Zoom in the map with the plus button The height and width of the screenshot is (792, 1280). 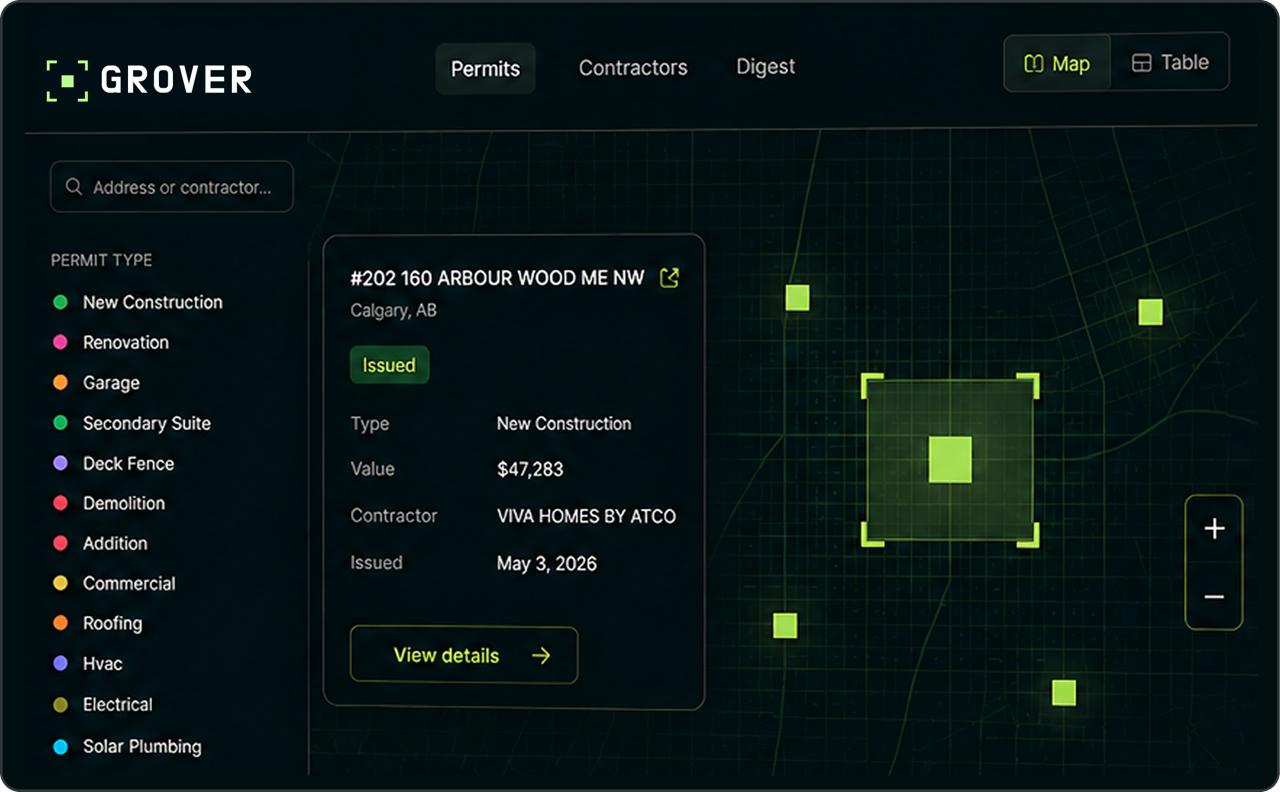click(x=1214, y=529)
